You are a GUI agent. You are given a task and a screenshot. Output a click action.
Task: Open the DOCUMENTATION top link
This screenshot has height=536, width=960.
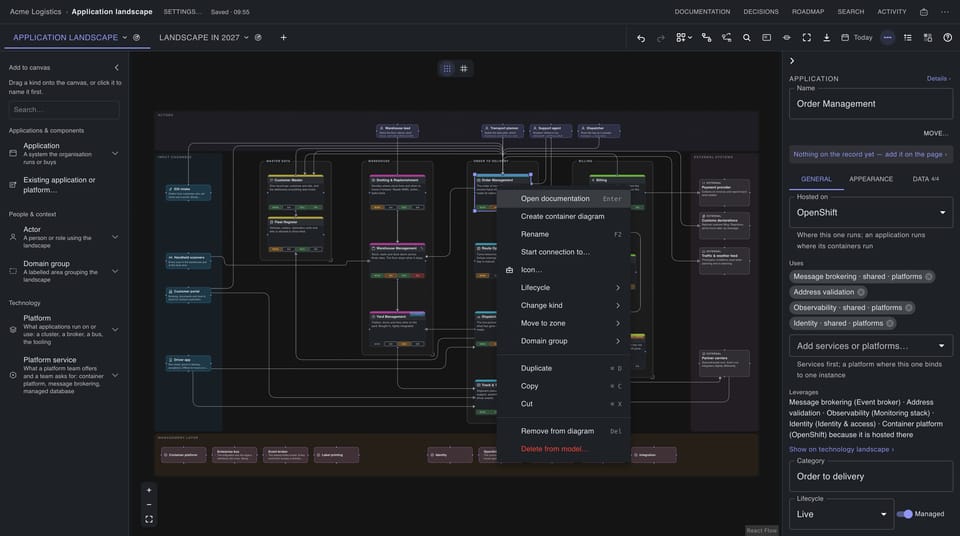[x=702, y=12]
